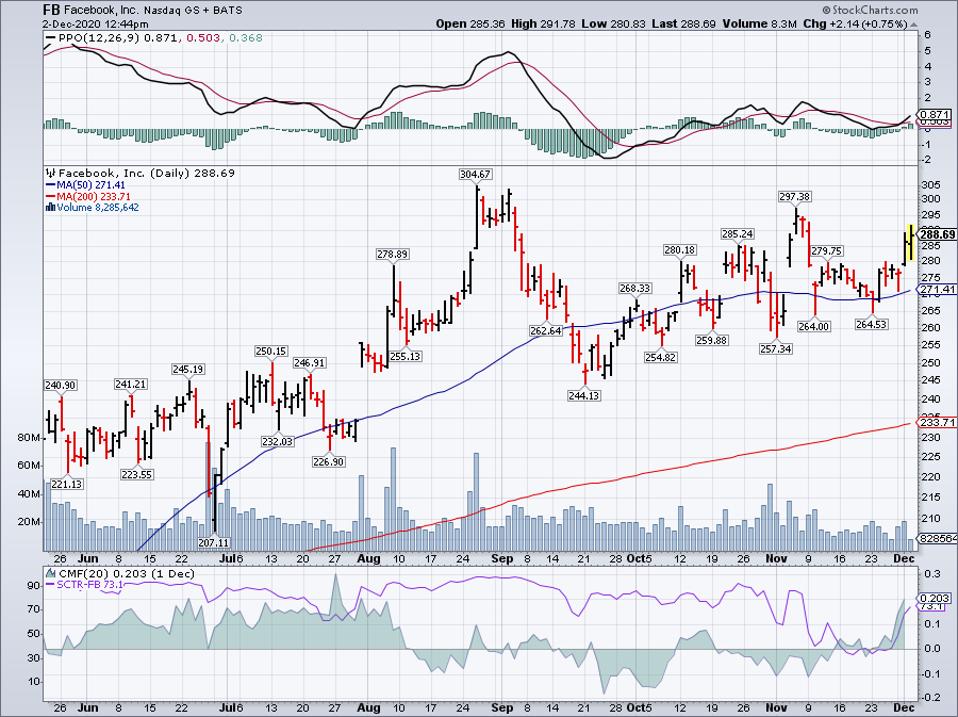Click the 240.90 price label
This screenshot has height=717, width=958.
(x=60, y=385)
